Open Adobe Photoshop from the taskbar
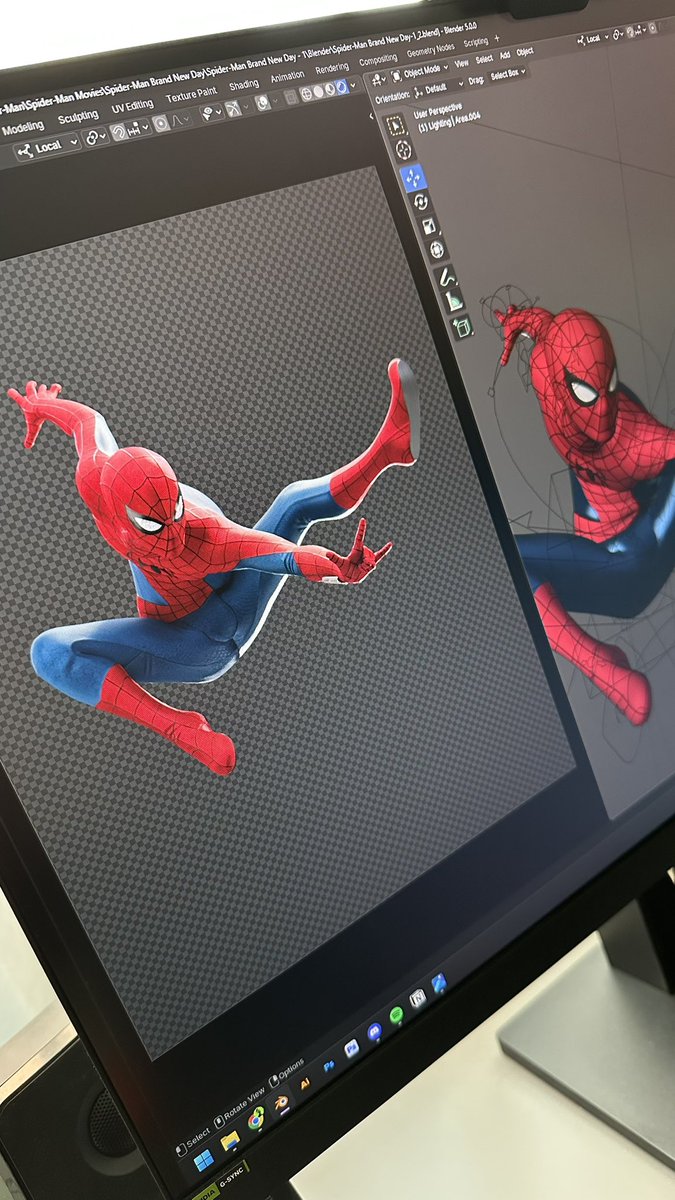 pos(328,1066)
